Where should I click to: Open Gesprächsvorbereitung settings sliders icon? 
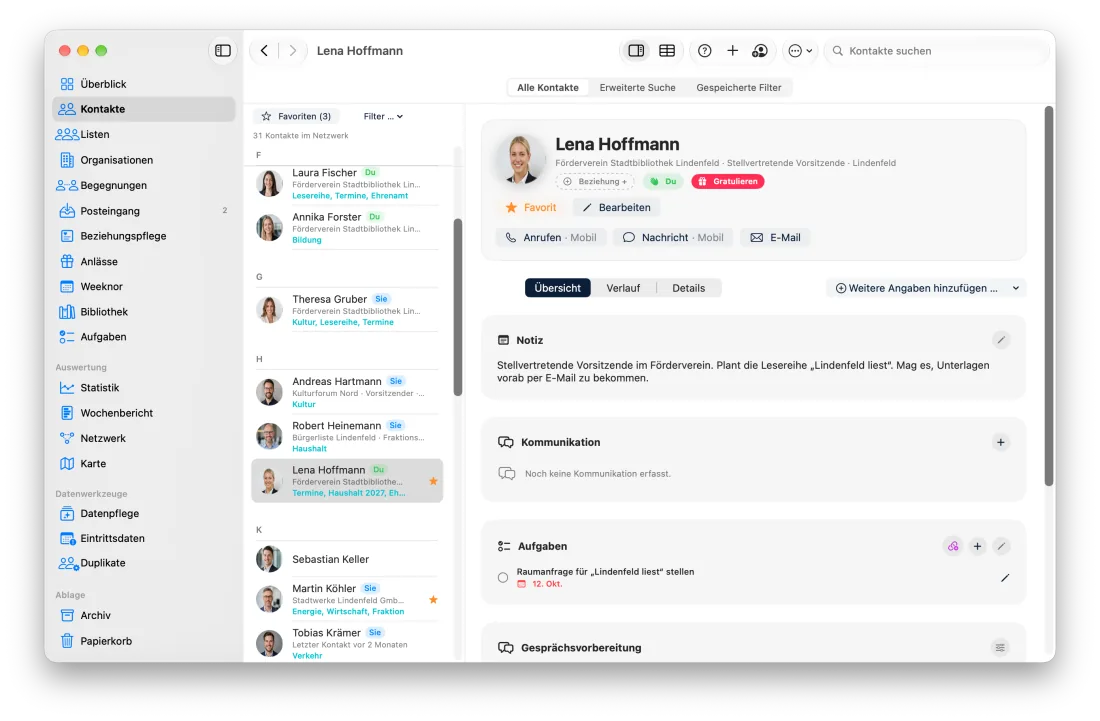(x=1000, y=647)
